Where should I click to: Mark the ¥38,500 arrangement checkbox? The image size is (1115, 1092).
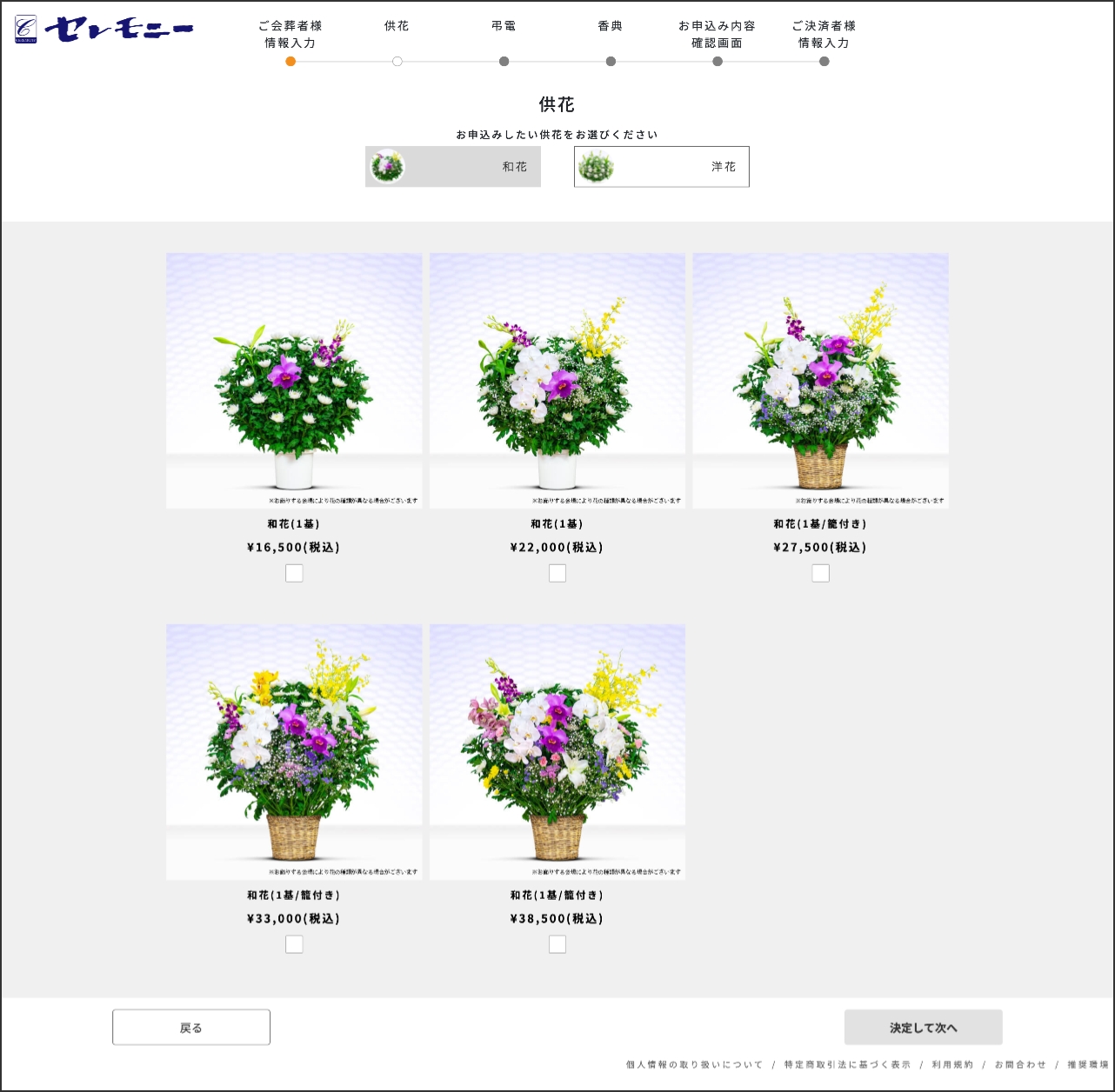click(x=557, y=944)
